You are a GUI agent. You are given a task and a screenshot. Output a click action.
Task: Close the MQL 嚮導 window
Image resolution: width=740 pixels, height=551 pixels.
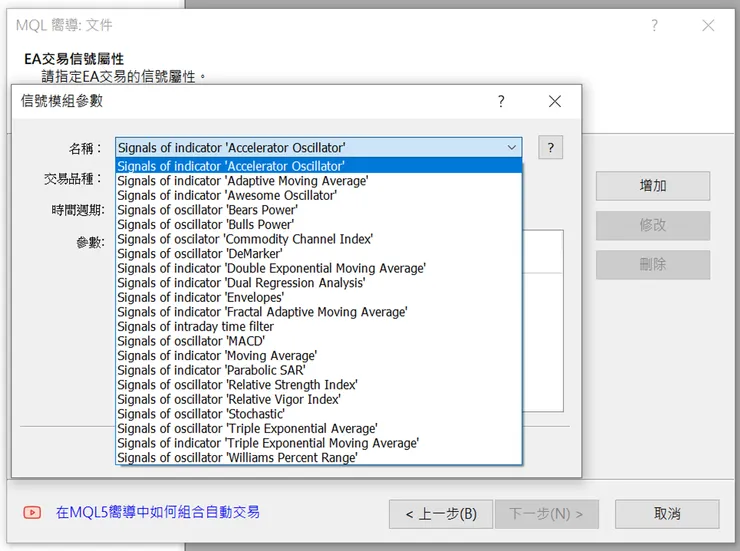point(708,25)
